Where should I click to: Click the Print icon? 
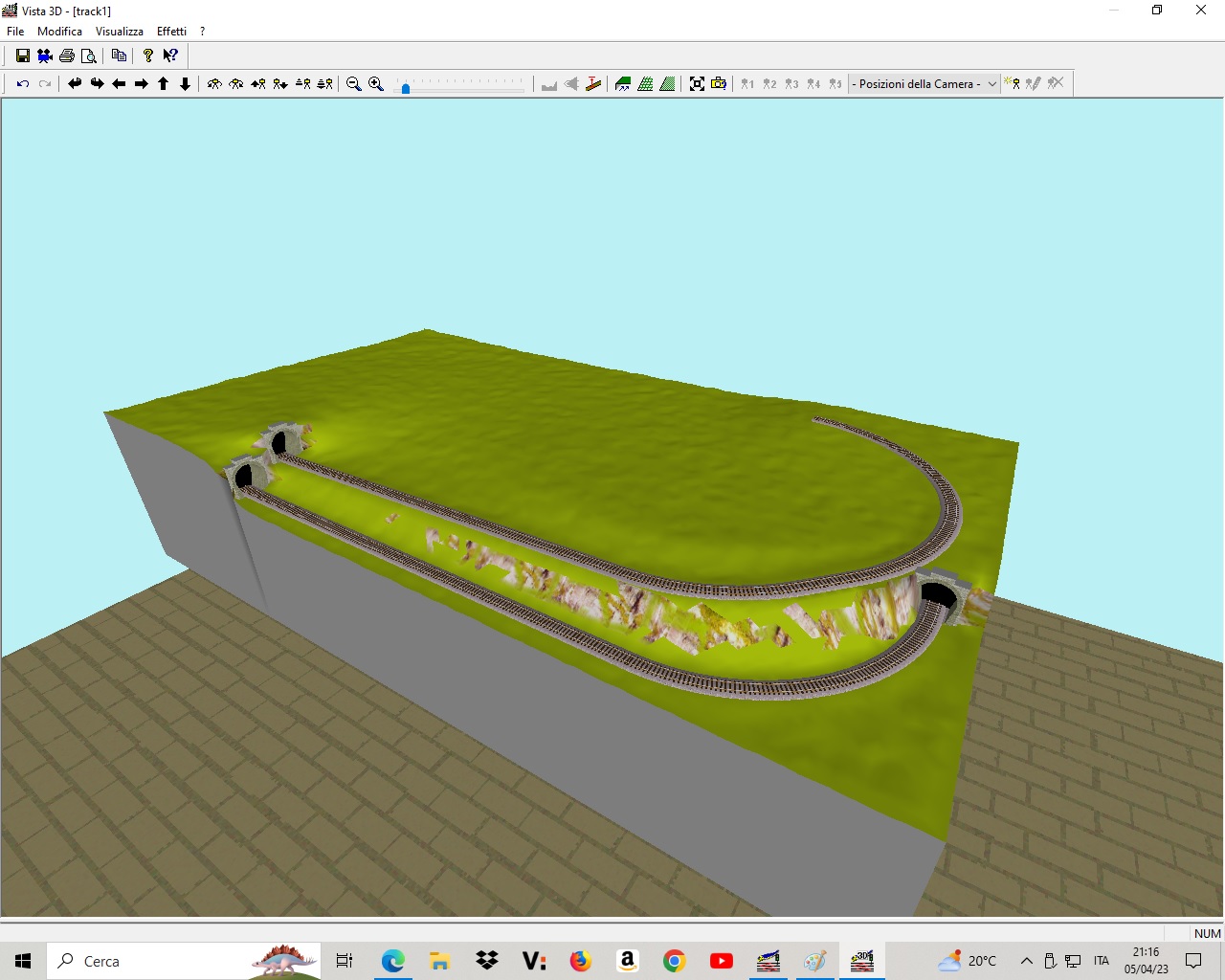tap(67, 56)
